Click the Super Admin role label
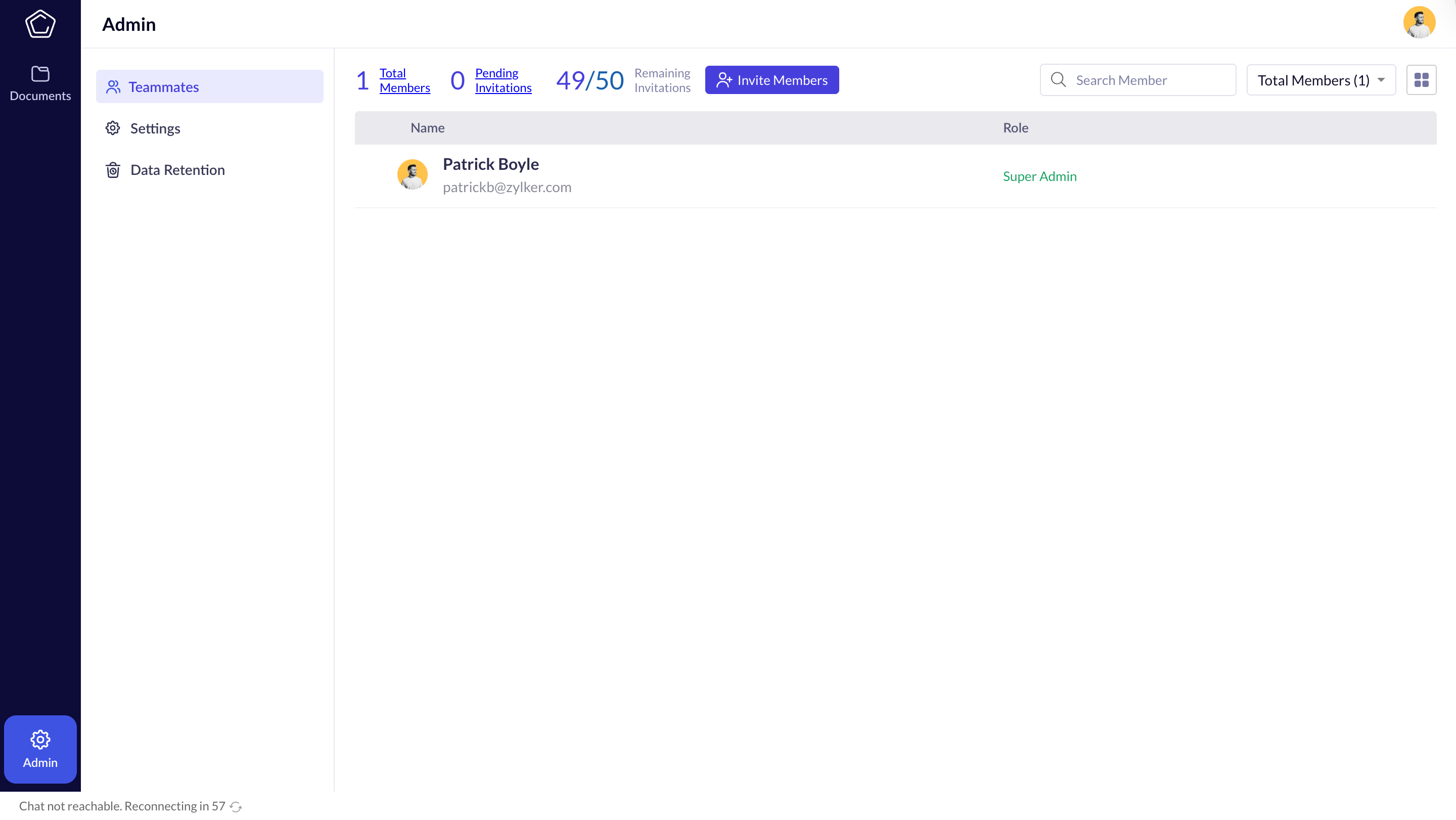Viewport: 1456px width, 820px height. 1039,176
